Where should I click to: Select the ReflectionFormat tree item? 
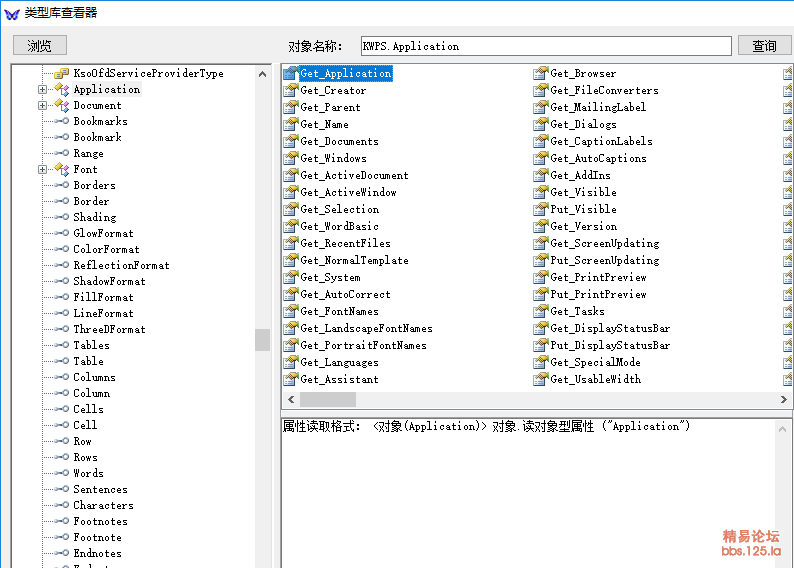122,265
